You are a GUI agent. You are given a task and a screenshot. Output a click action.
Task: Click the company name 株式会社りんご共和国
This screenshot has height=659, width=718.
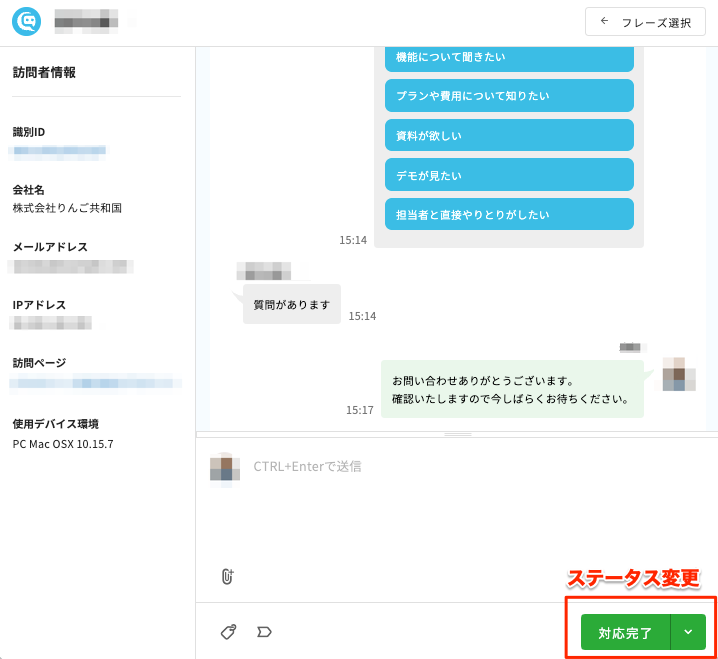point(67,208)
